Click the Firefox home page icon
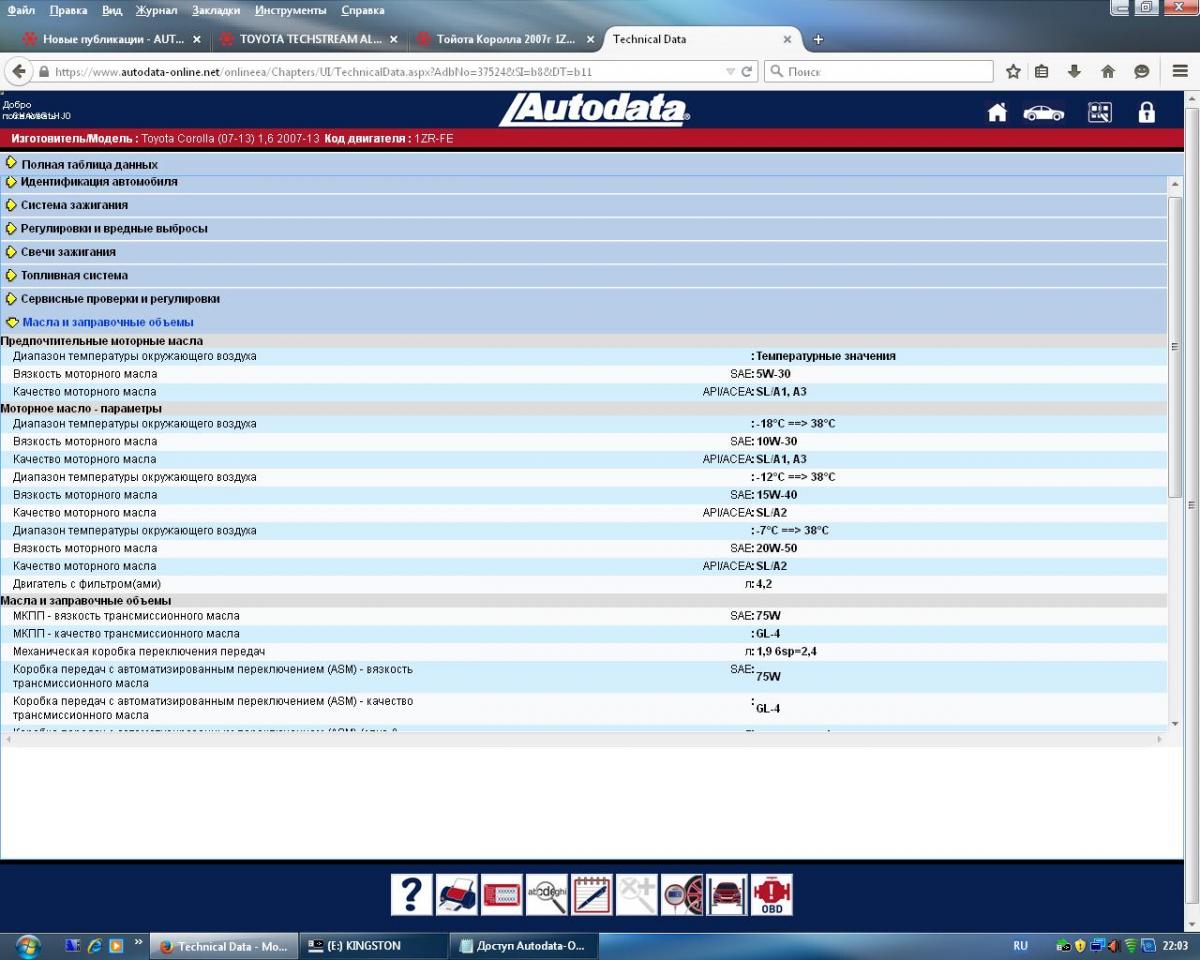Screen dimensions: 1200x960 [x=1108, y=72]
